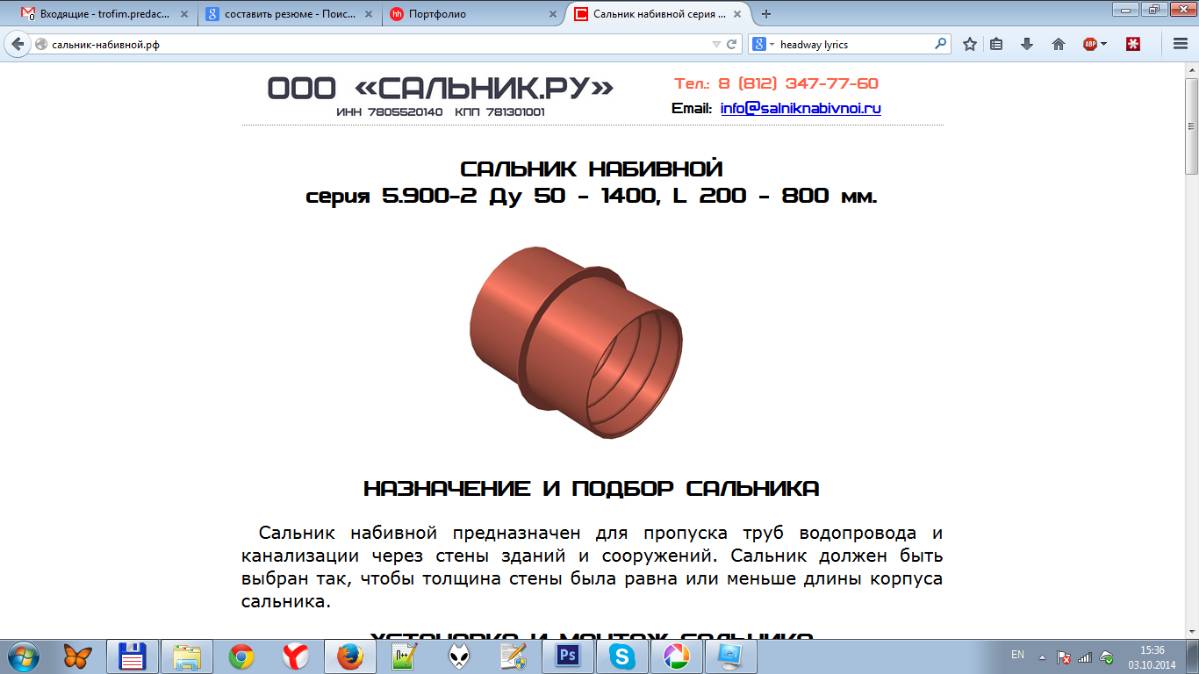Show bookmarks list icon in toolbar
Viewport: 1199px width, 674px height.
click(996, 44)
